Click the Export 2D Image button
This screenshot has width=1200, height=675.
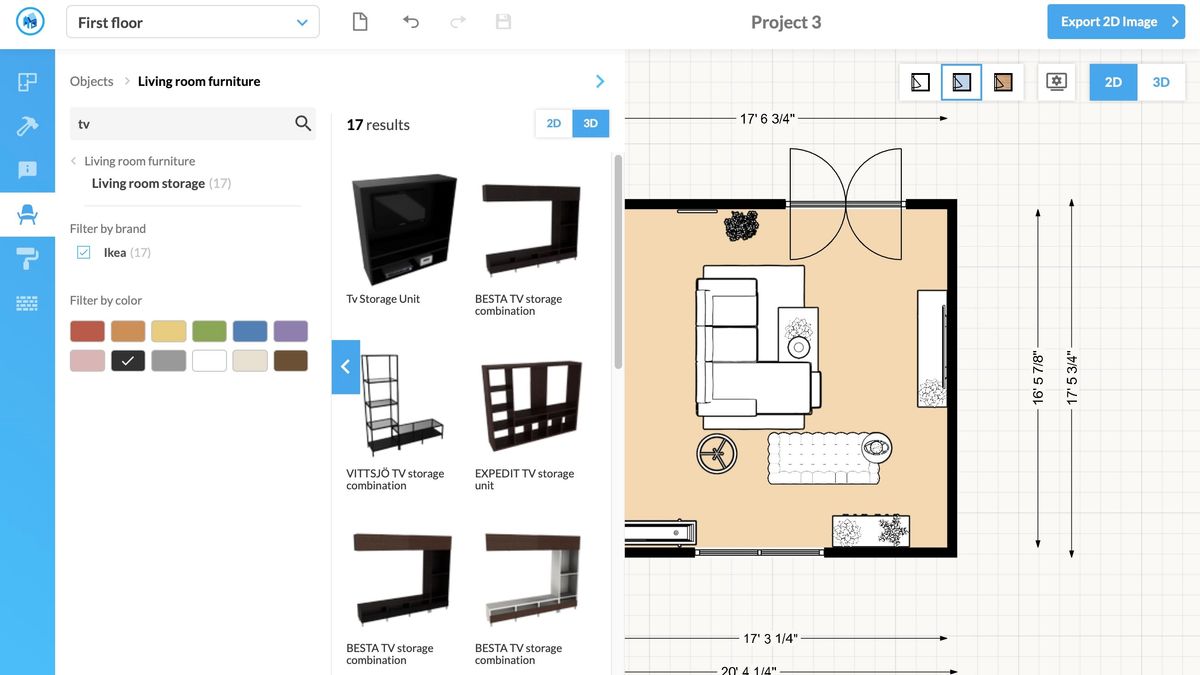(1116, 21)
